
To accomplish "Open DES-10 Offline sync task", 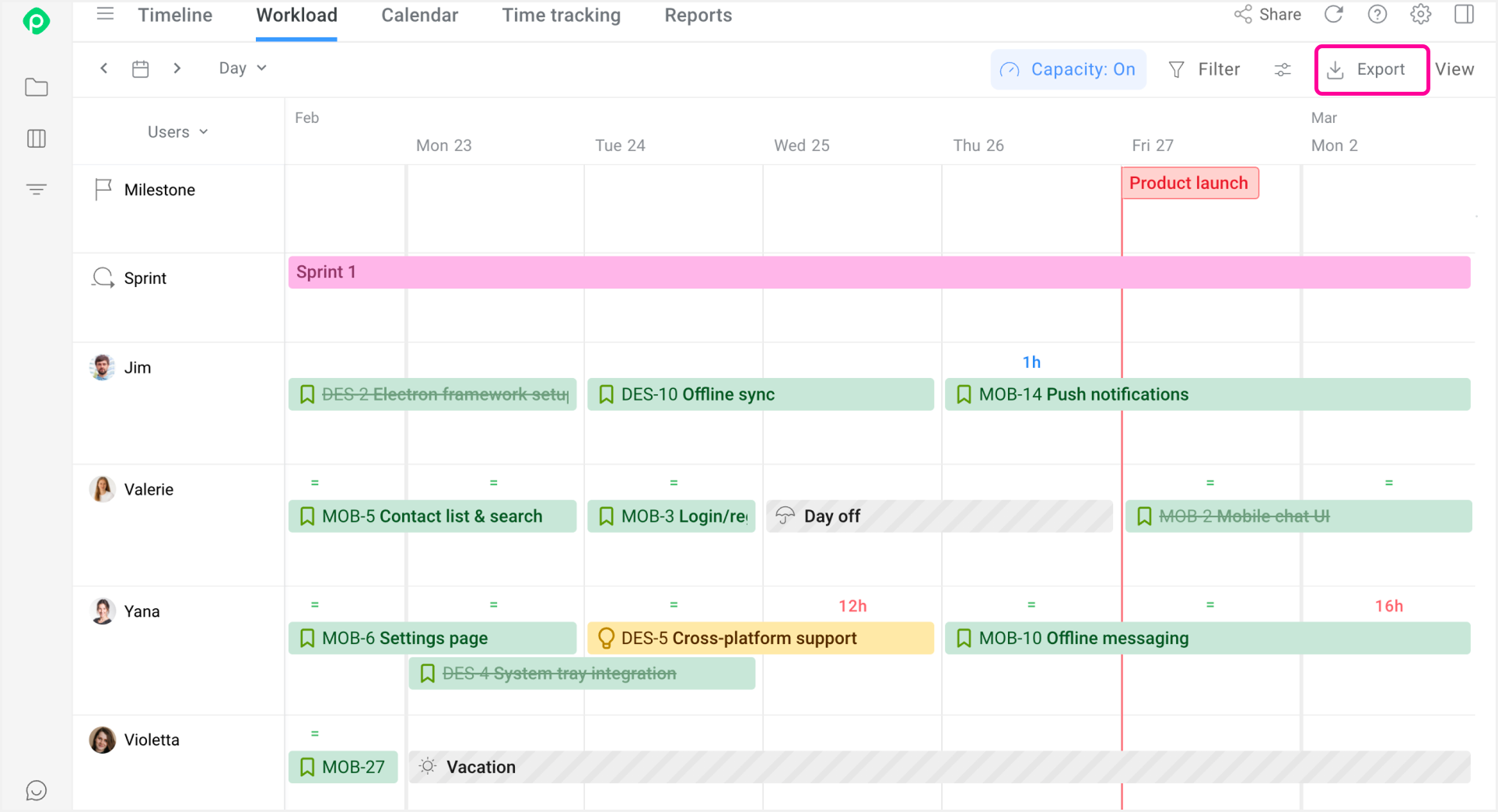I will click(760, 394).
